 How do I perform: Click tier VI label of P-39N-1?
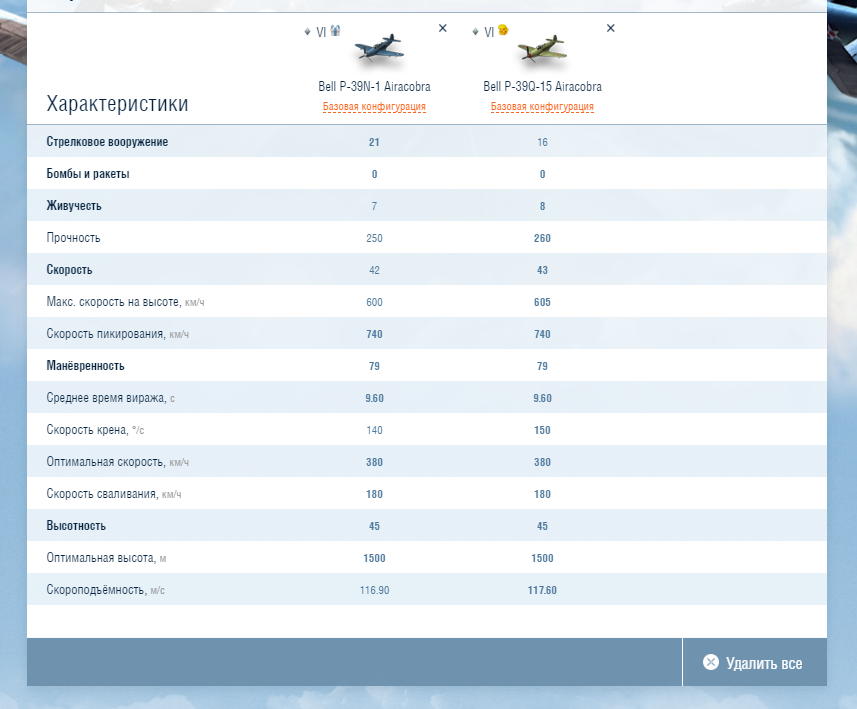pyautogui.click(x=321, y=32)
